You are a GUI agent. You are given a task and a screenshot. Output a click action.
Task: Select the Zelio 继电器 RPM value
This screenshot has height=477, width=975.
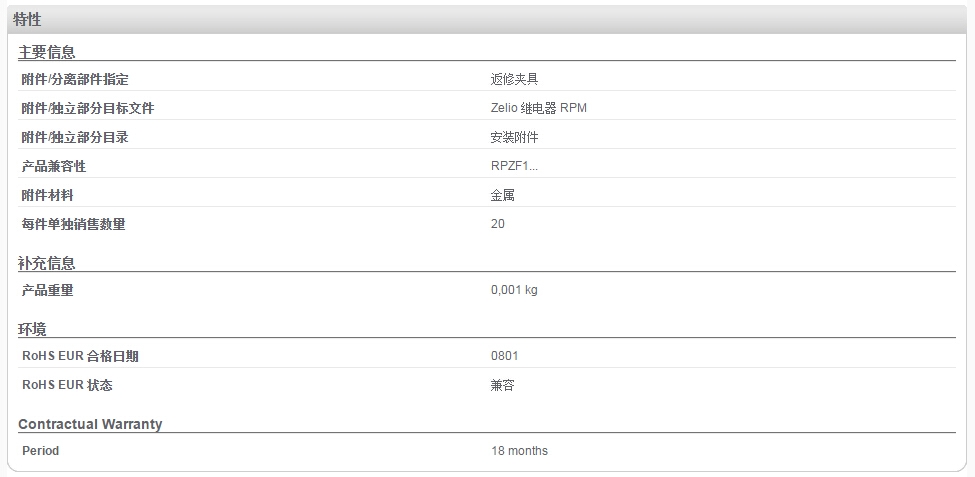538,108
